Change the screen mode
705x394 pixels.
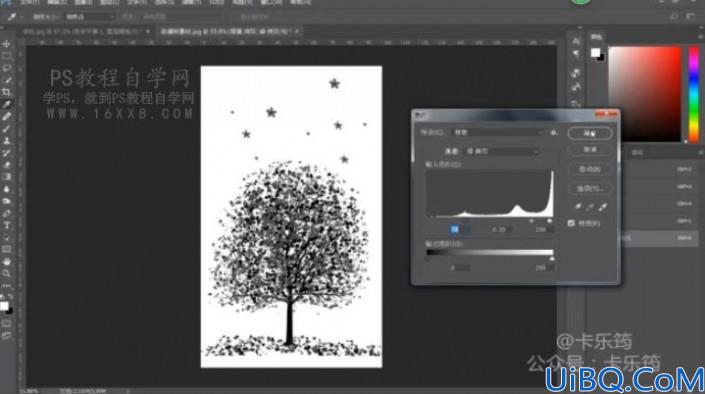pos(6,336)
